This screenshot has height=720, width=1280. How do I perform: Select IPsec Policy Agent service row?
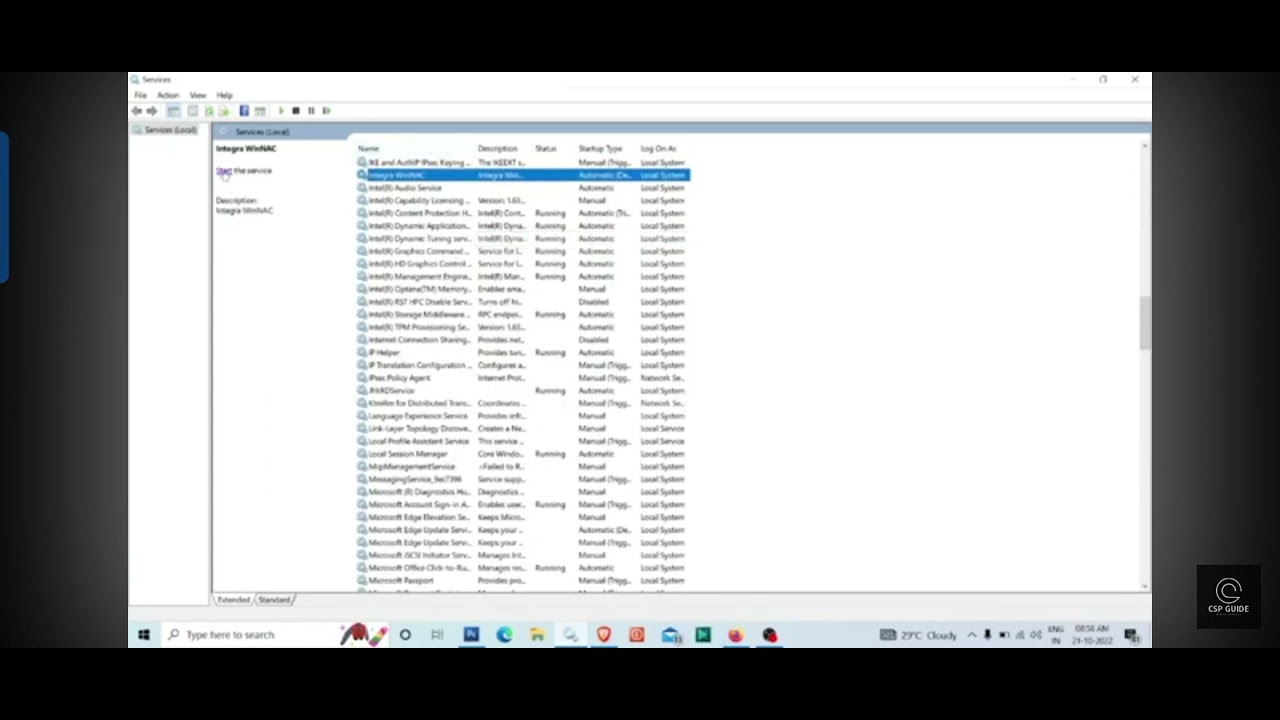point(523,378)
